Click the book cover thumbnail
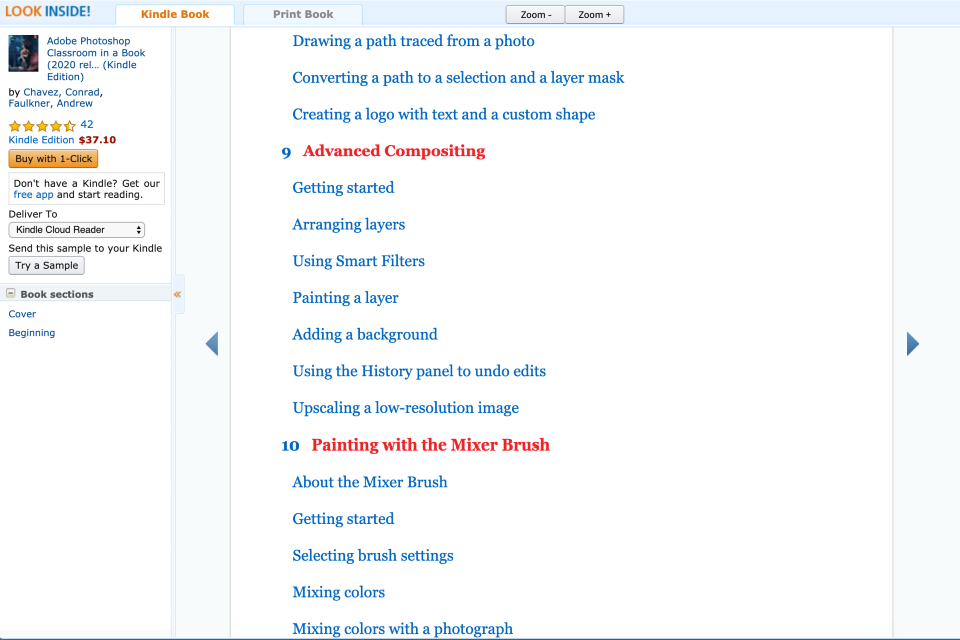Viewport: 960px width, 640px height. click(23, 54)
